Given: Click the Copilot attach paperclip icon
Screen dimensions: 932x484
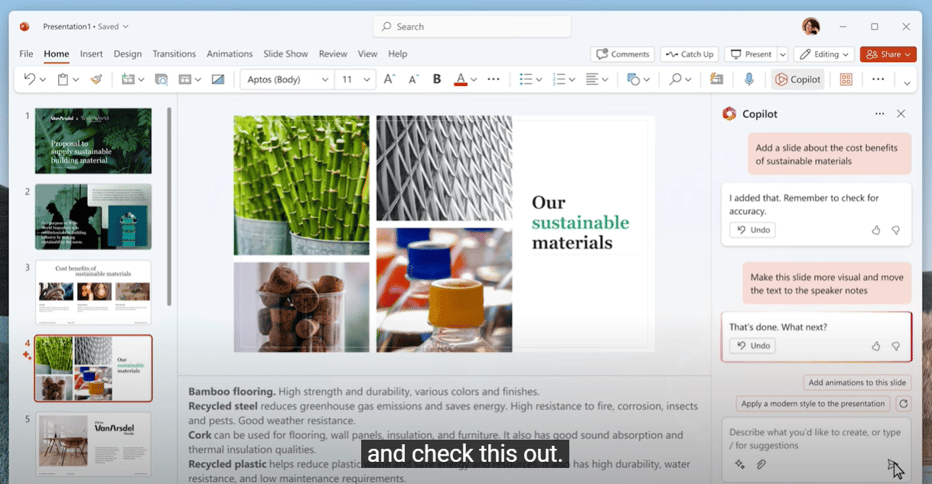Looking at the screenshot, I should point(761,464).
